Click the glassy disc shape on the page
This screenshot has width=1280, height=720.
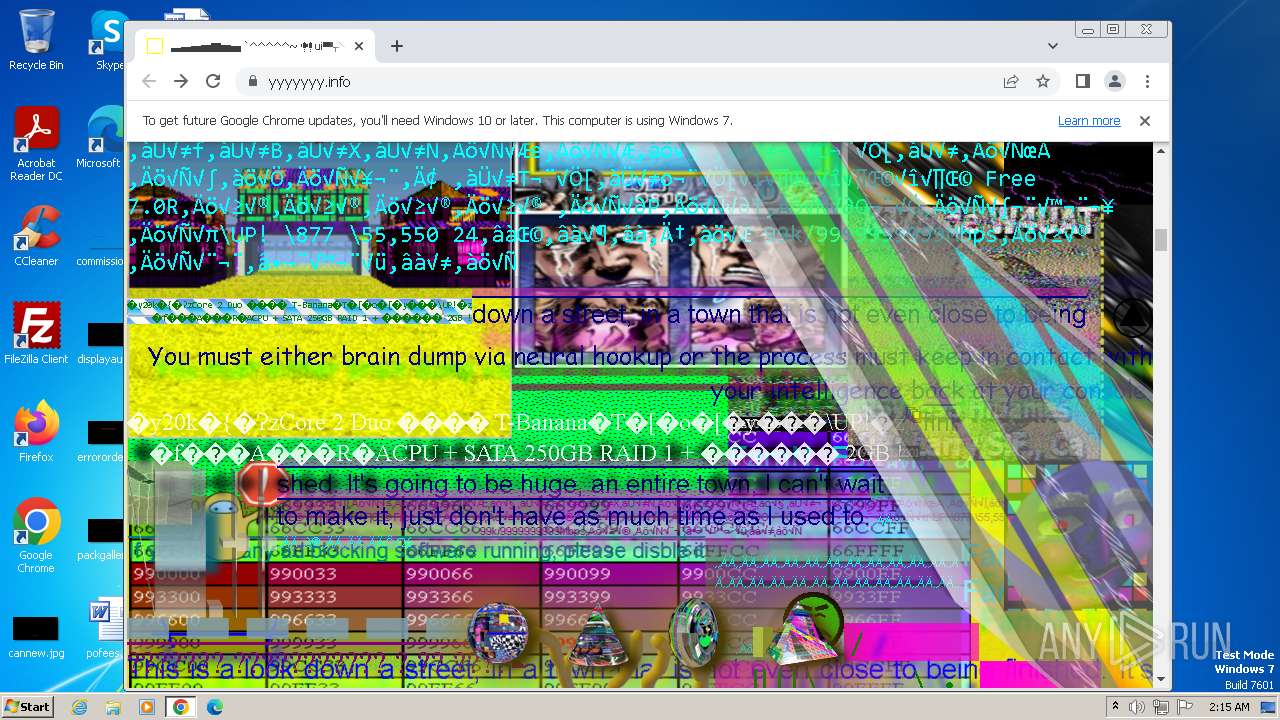(695, 632)
